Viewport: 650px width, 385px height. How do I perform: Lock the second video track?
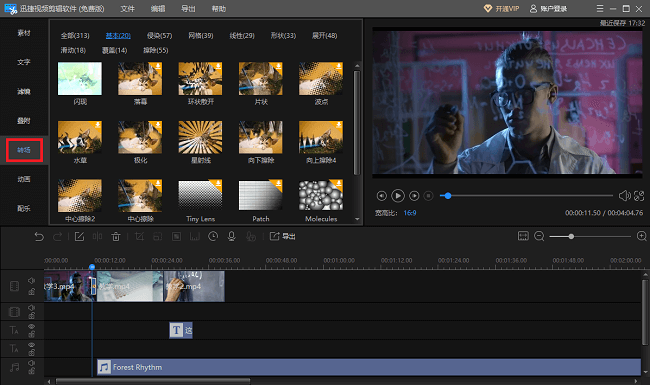(x=32, y=316)
